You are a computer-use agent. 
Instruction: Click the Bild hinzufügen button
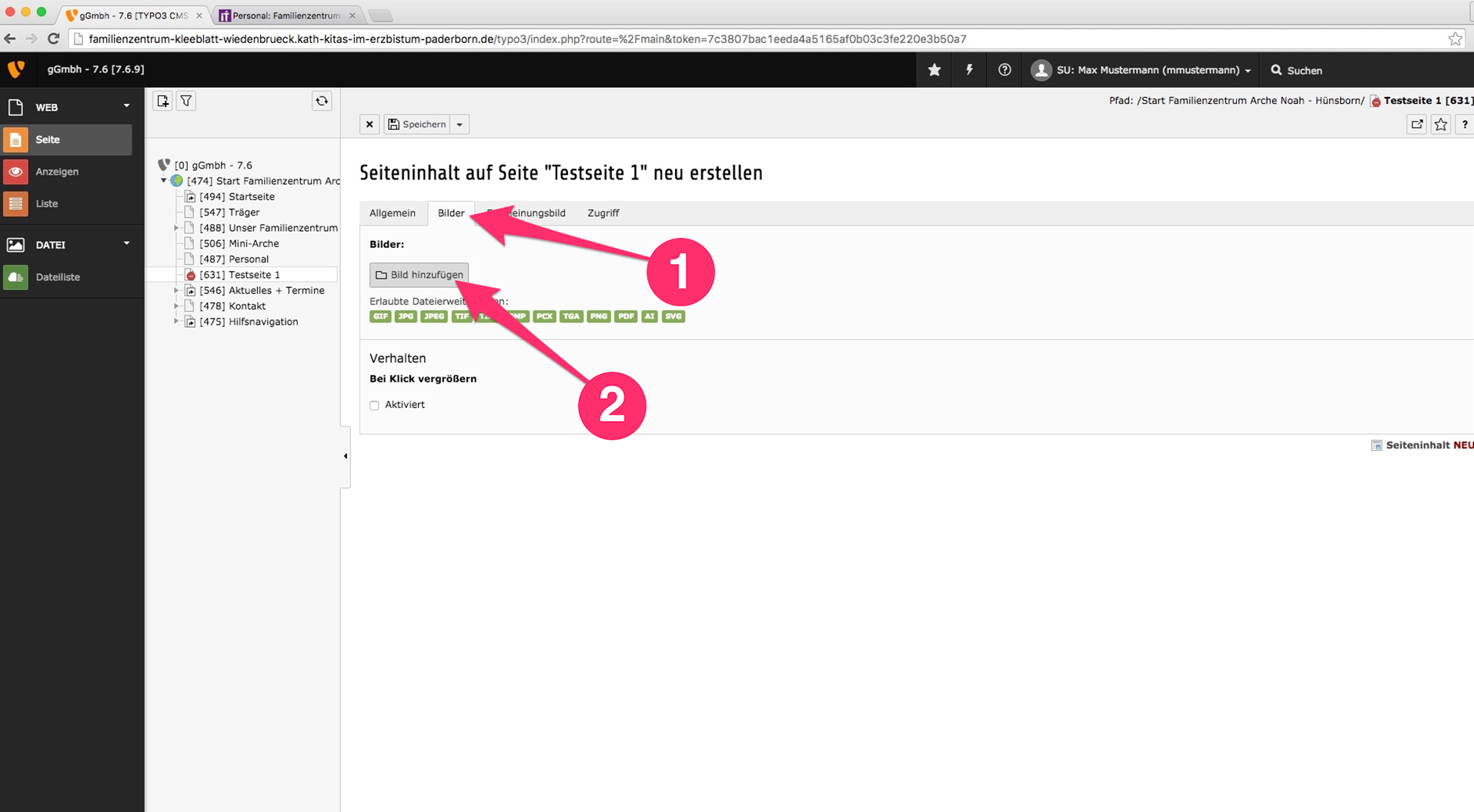click(x=419, y=275)
